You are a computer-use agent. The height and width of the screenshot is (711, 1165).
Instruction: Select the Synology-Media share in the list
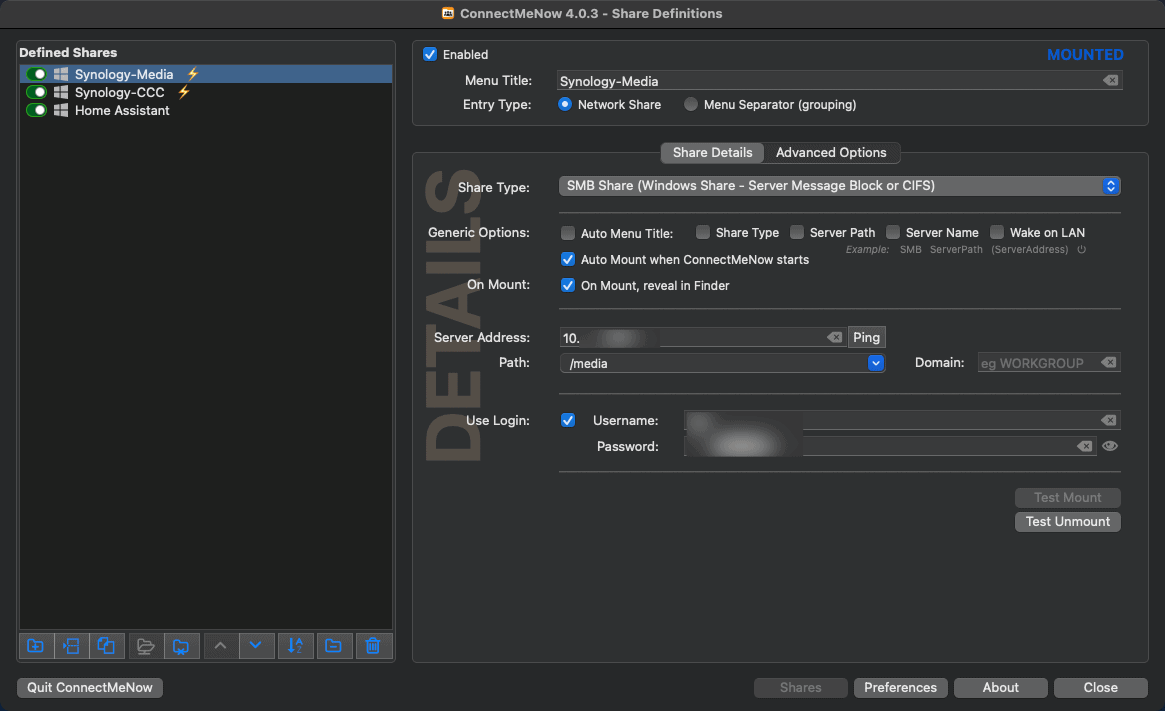point(206,74)
